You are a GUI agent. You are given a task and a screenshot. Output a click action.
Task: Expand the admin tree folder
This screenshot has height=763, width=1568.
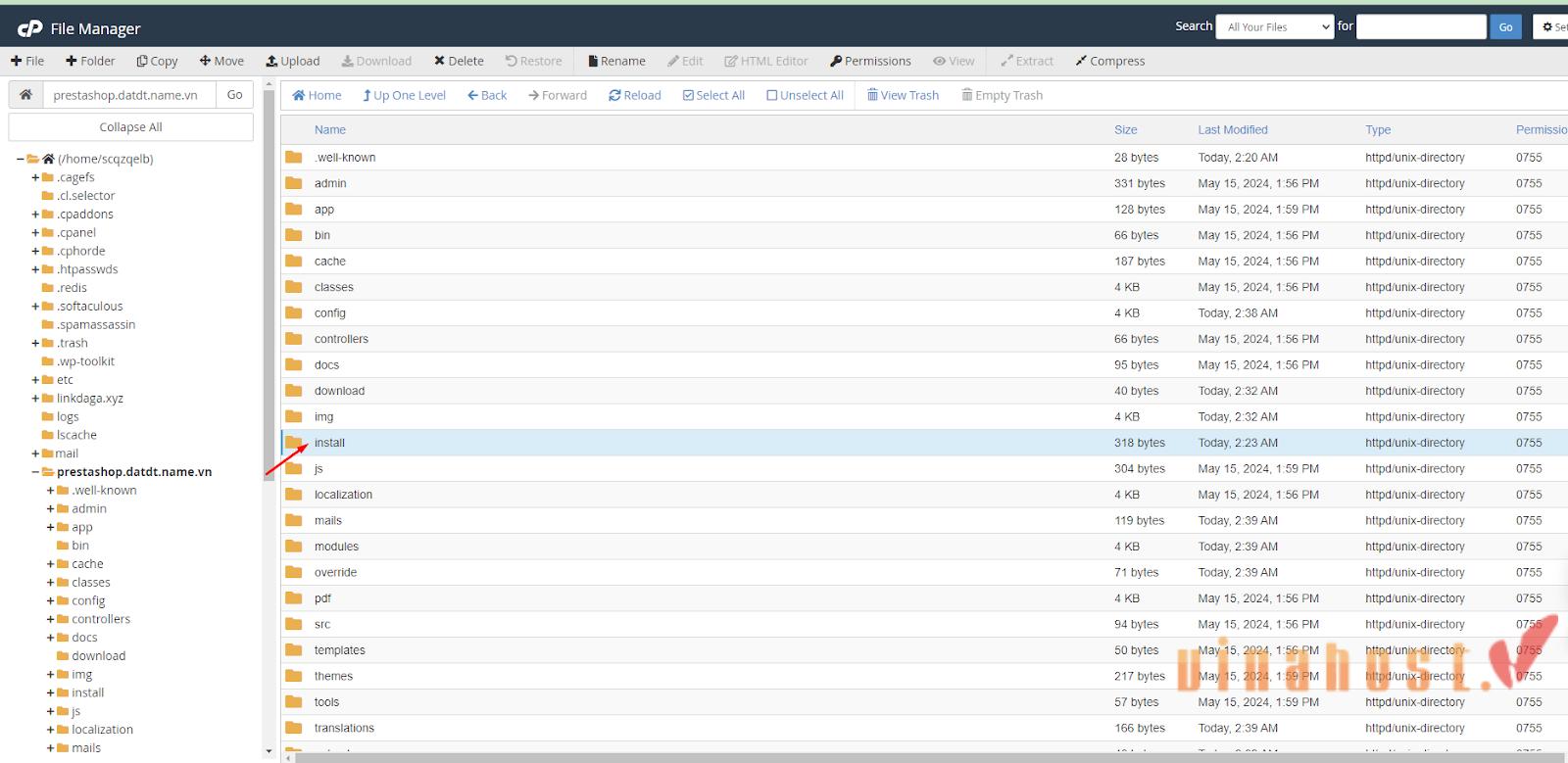pyautogui.click(x=50, y=508)
